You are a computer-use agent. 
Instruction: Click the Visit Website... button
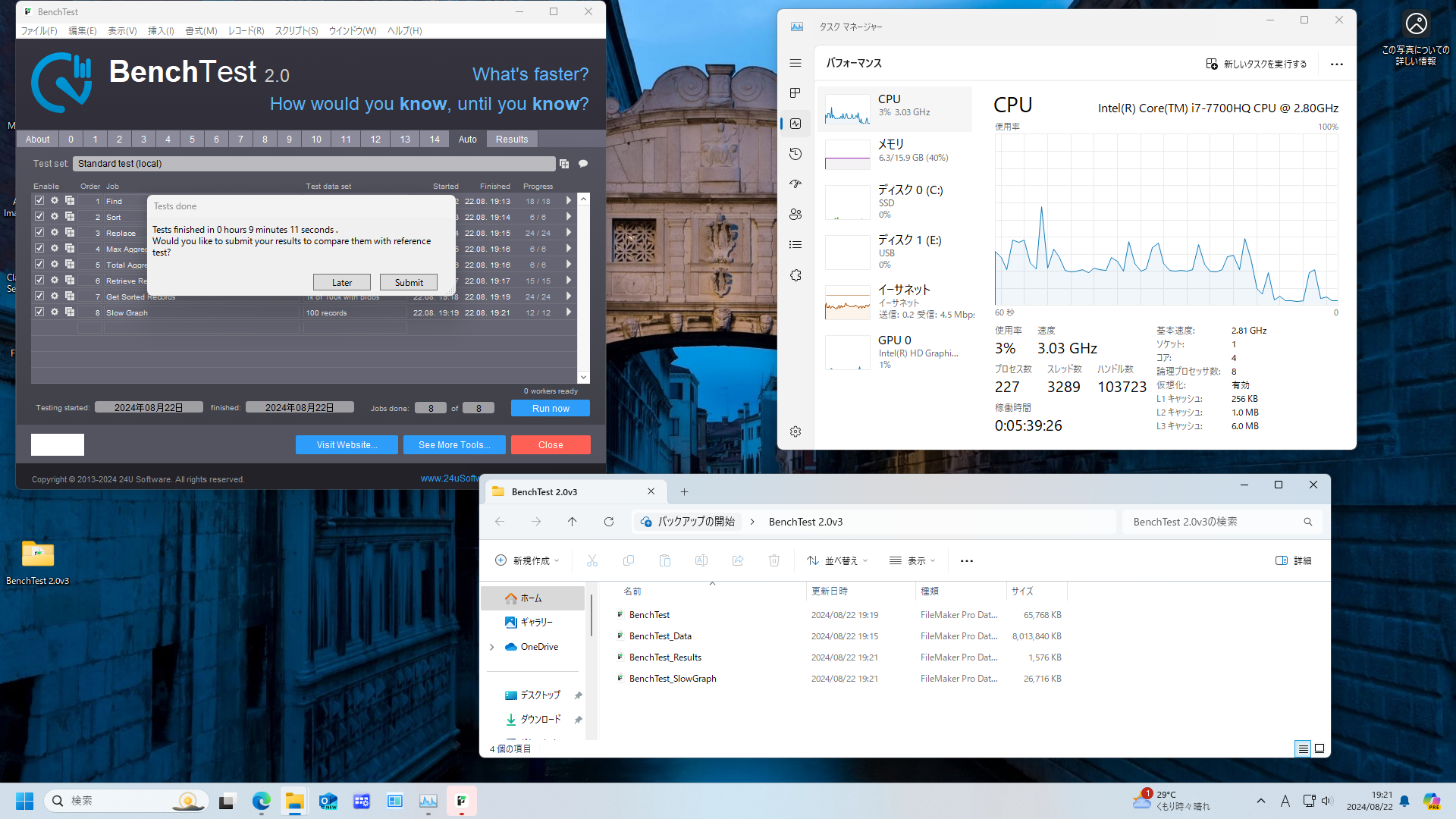pos(347,445)
